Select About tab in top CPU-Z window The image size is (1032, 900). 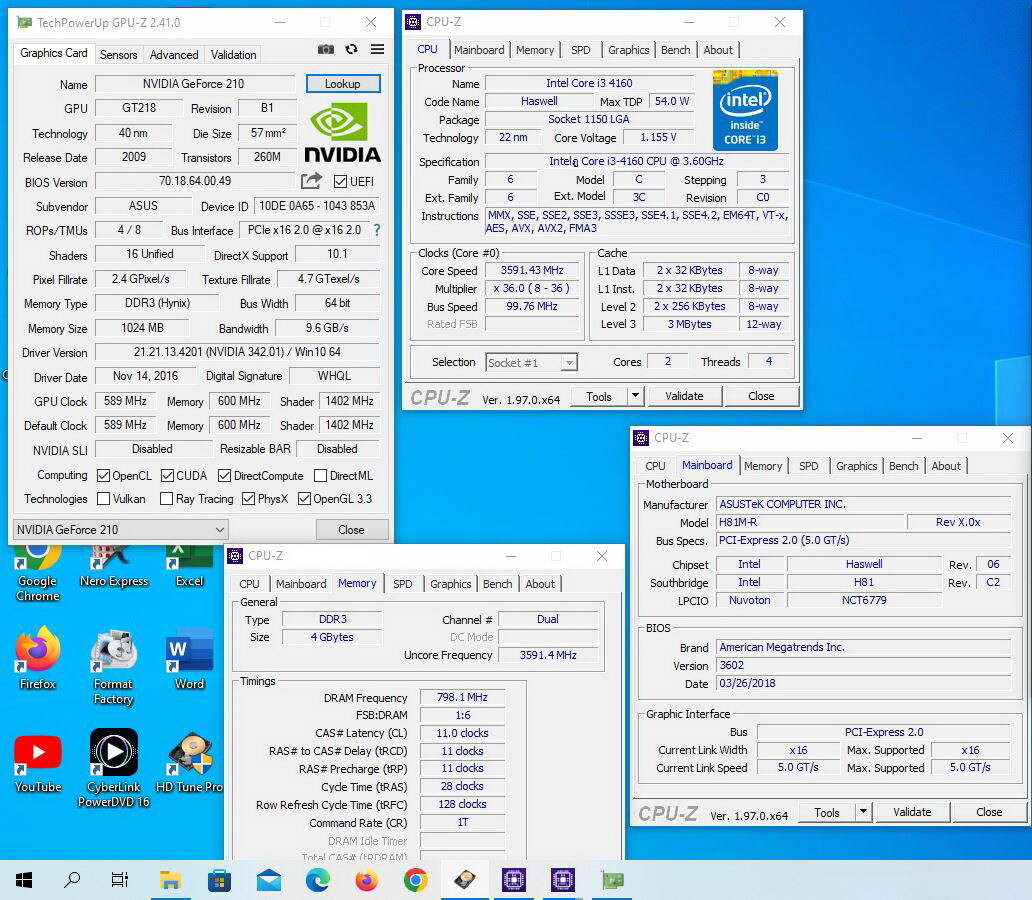coord(717,50)
